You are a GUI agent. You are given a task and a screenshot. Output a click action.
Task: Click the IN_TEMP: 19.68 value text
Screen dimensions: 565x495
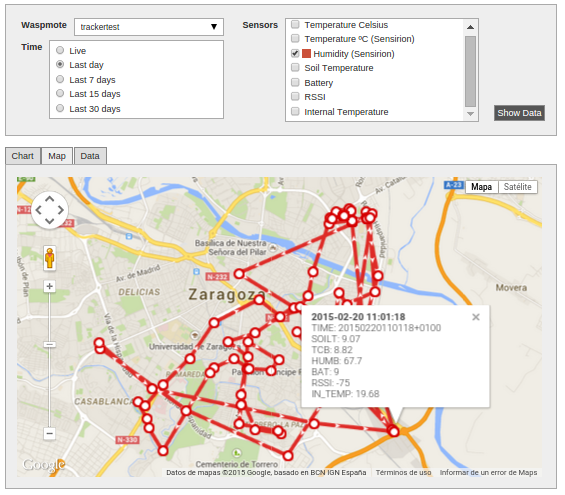[x=345, y=394]
